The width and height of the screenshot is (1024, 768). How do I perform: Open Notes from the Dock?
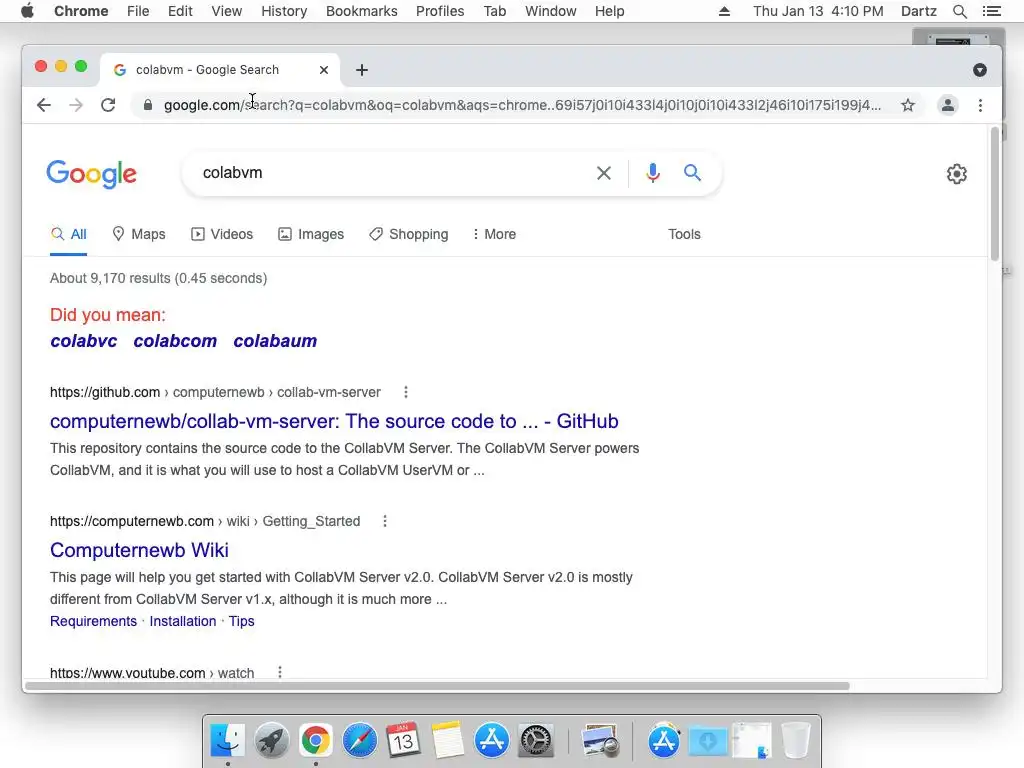[x=447, y=740]
